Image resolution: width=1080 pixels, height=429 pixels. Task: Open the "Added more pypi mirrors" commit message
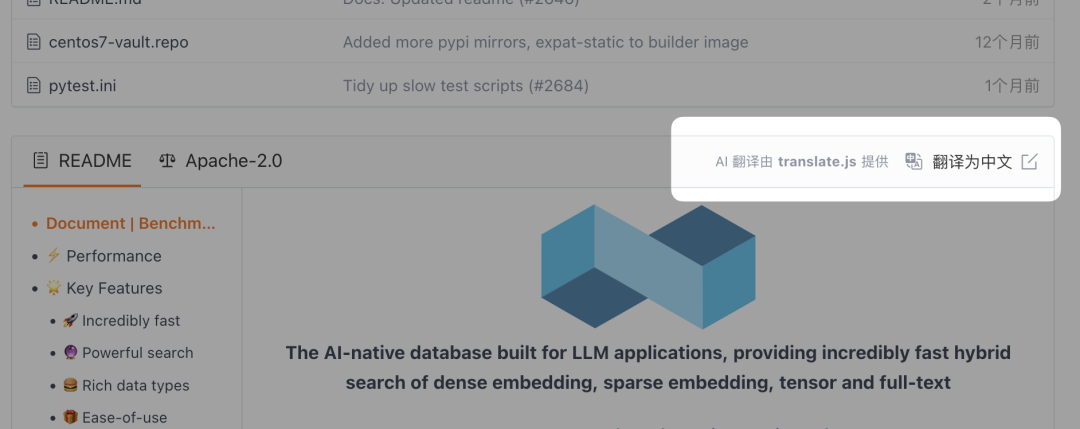545,42
